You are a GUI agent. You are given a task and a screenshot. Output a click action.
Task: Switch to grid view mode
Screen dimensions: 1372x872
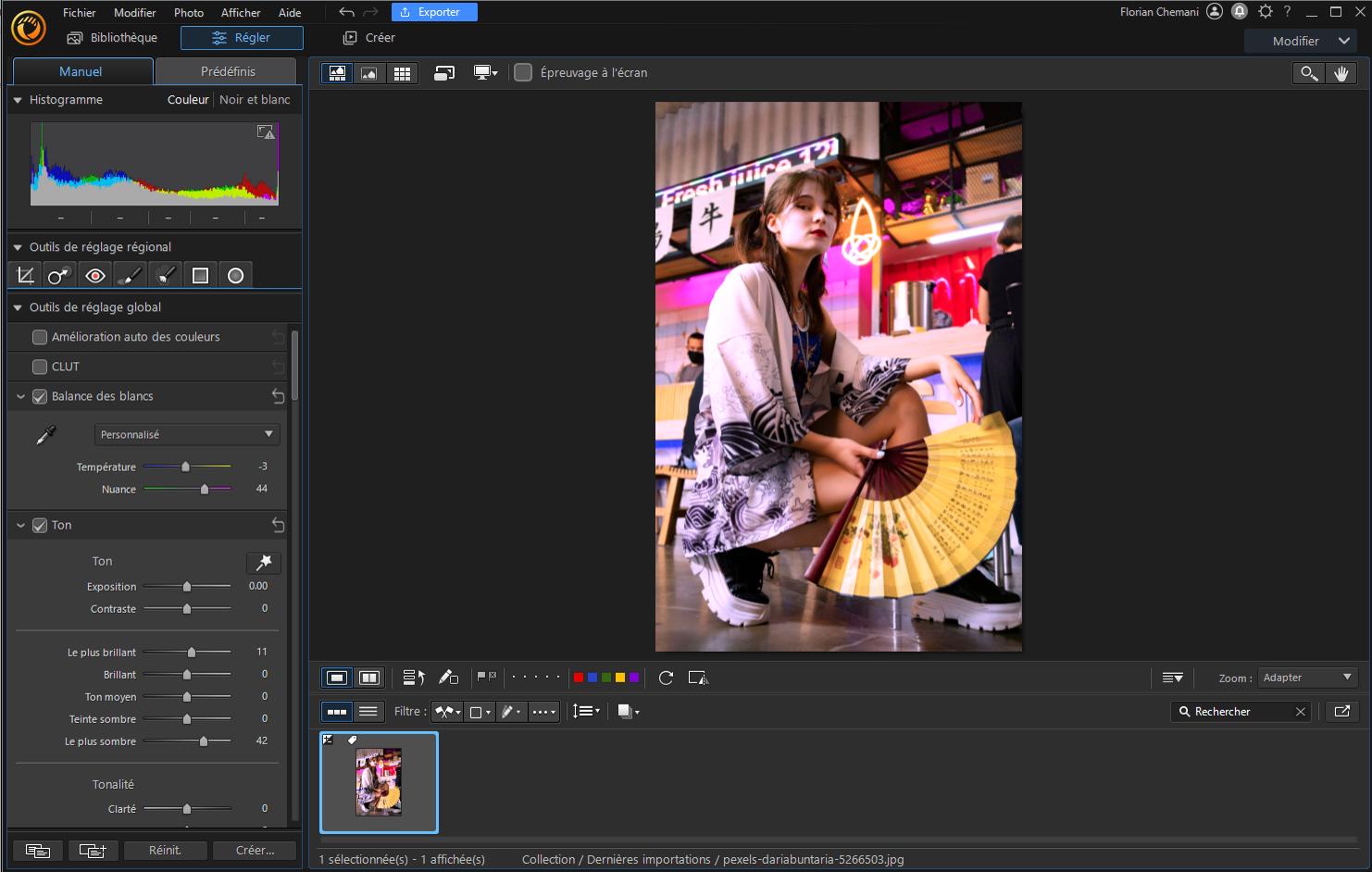(x=403, y=72)
